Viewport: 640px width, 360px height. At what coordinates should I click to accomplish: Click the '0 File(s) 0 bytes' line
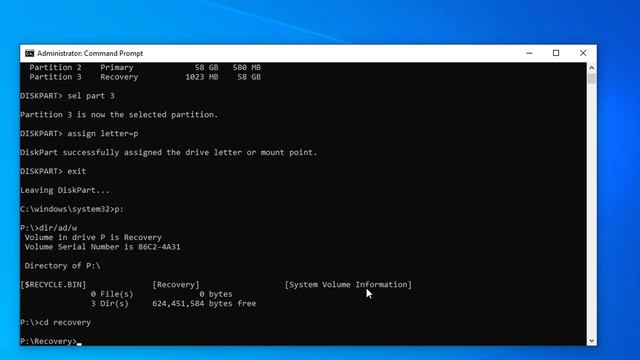click(x=162, y=294)
